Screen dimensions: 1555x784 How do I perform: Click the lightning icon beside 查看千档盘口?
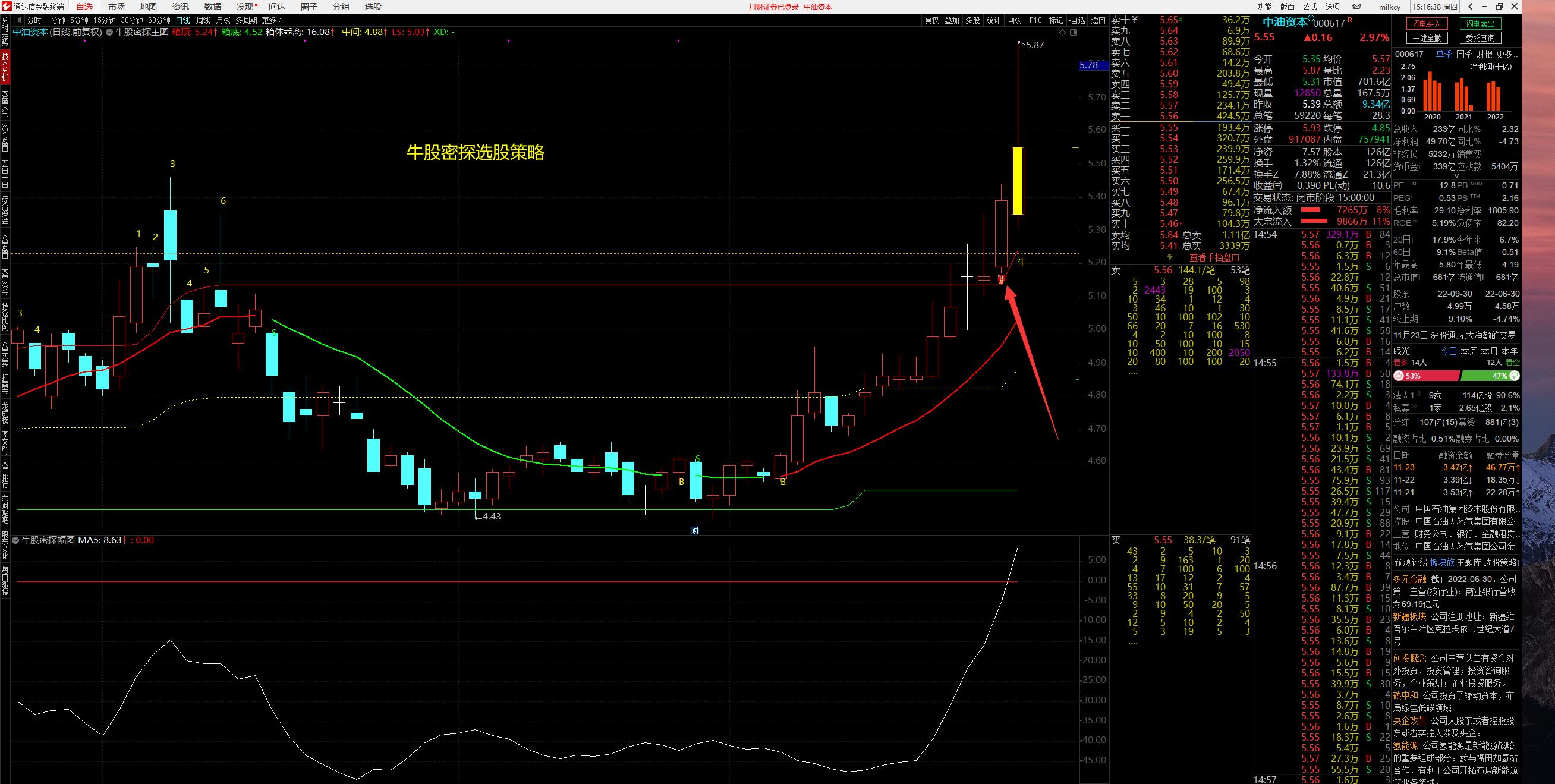point(1170,257)
